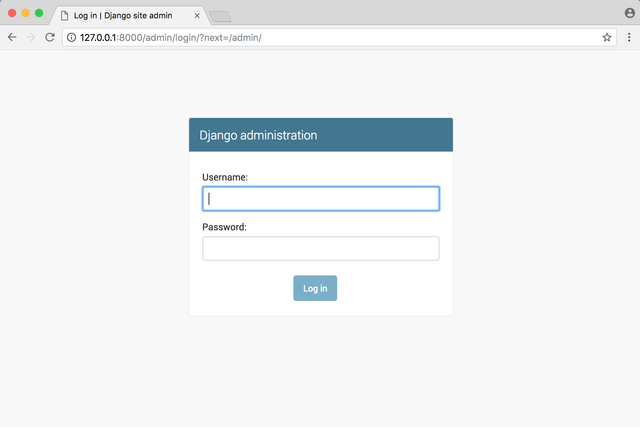This screenshot has width=640, height=427.
Task: Minimize the window with yellow button
Action: pos(26,13)
